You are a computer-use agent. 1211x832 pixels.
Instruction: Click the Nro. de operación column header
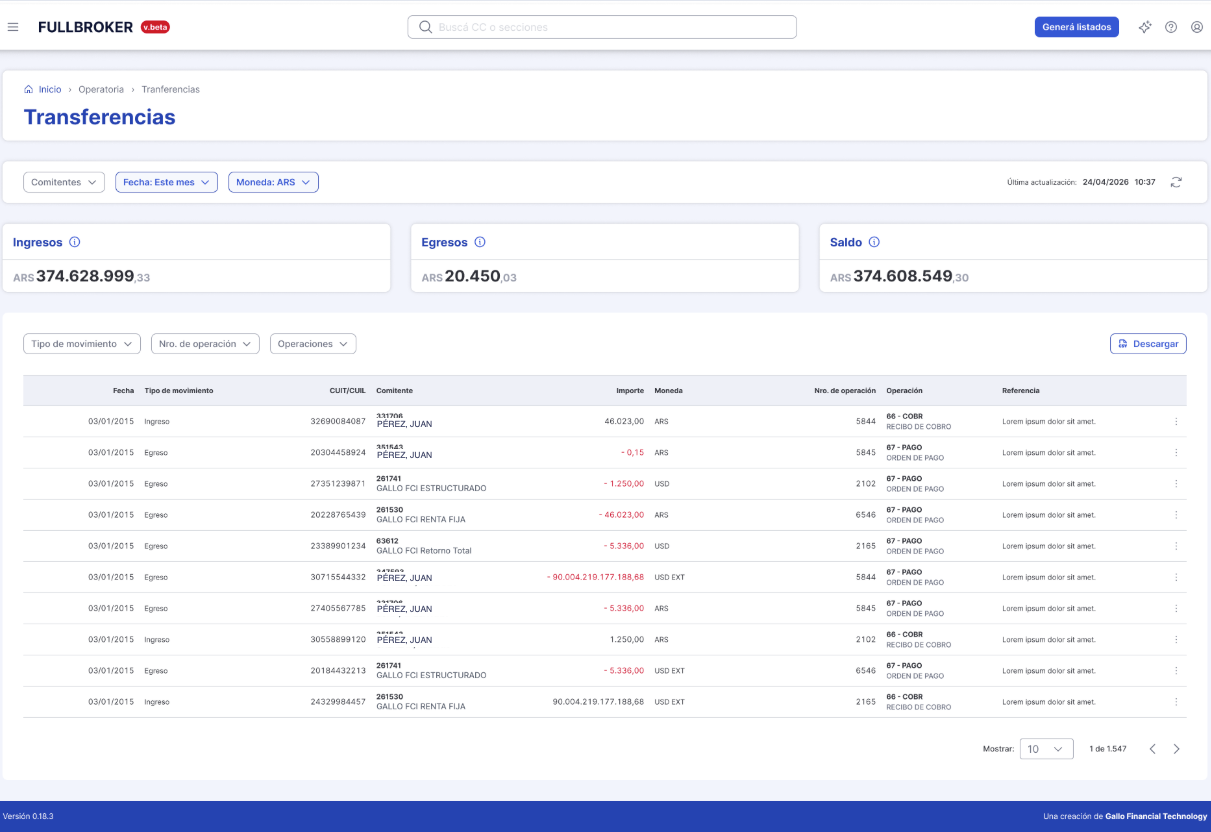pos(845,391)
